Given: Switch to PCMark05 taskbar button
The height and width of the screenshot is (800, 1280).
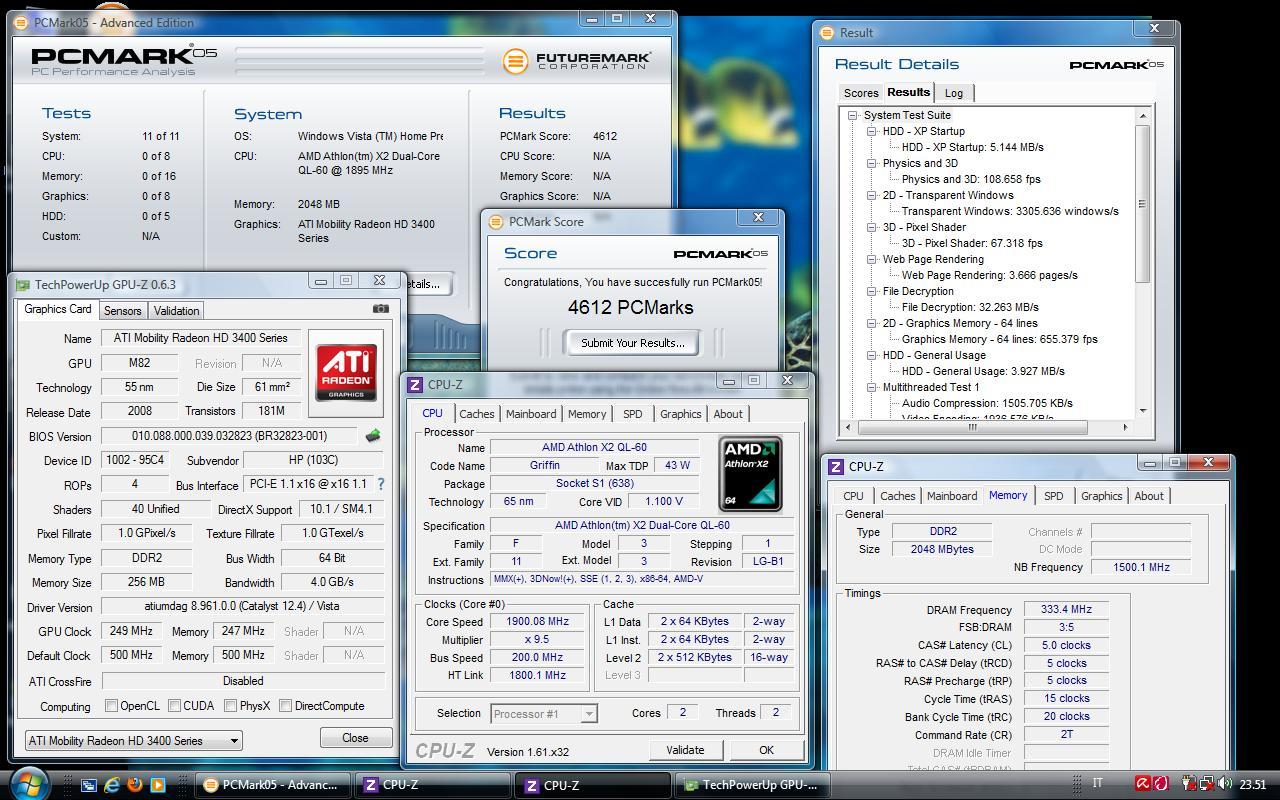Looking at the screenshot, I should click(x=274, y=785).
